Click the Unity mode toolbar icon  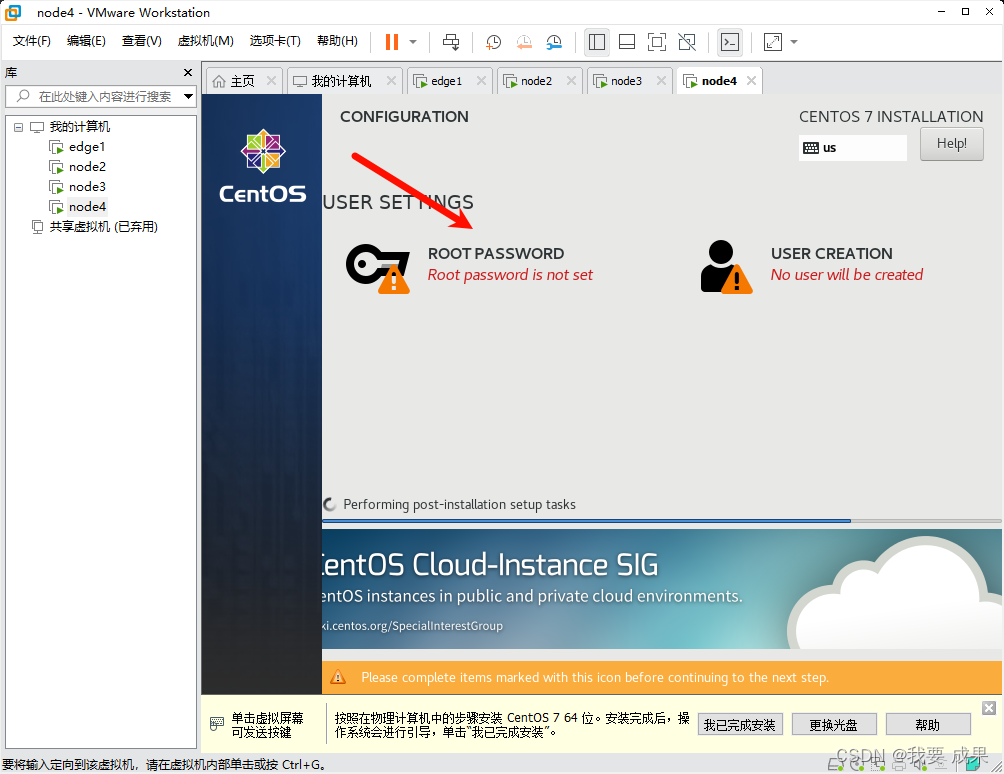coord(687,42)
